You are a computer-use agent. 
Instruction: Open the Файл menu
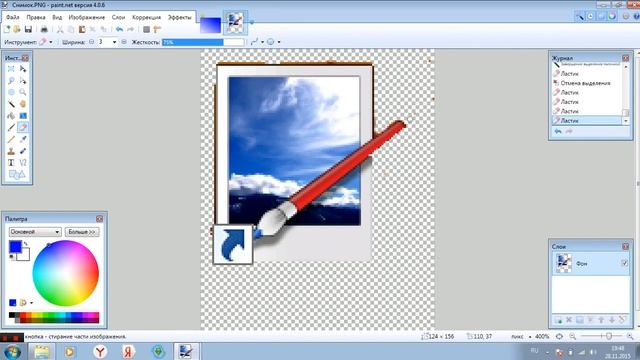click(13, 17)
